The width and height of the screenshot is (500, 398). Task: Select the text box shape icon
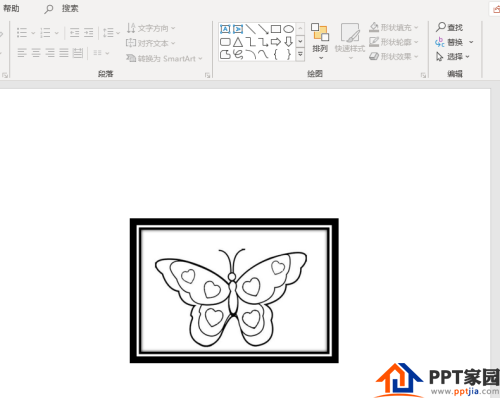(x=225, y=29)
